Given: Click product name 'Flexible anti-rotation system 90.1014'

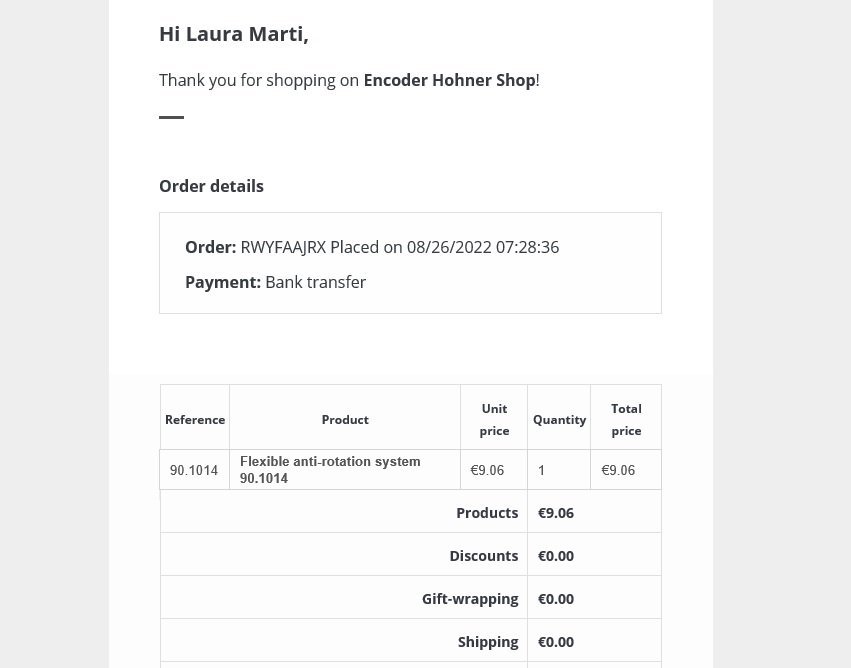Looking at the screenshot, I should pos(330,470).
